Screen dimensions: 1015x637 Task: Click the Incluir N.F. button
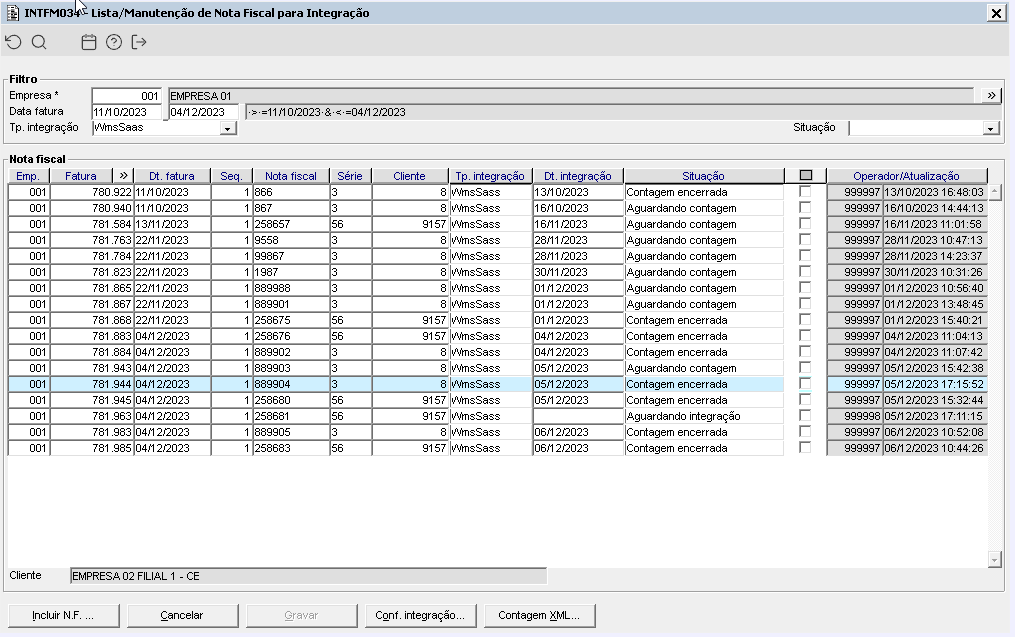(x=63, y=616)
